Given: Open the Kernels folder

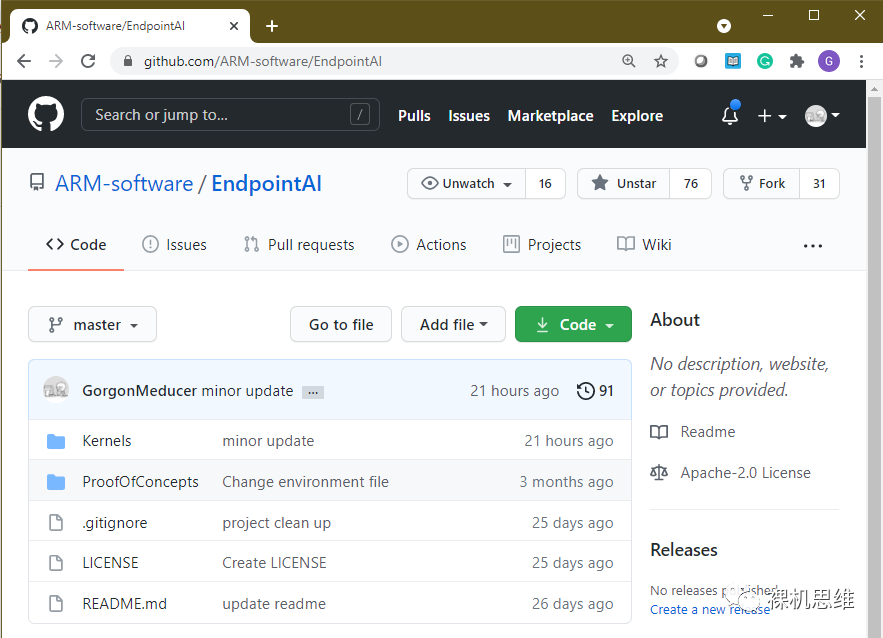Looking at the screenshot, I should 107,441.
